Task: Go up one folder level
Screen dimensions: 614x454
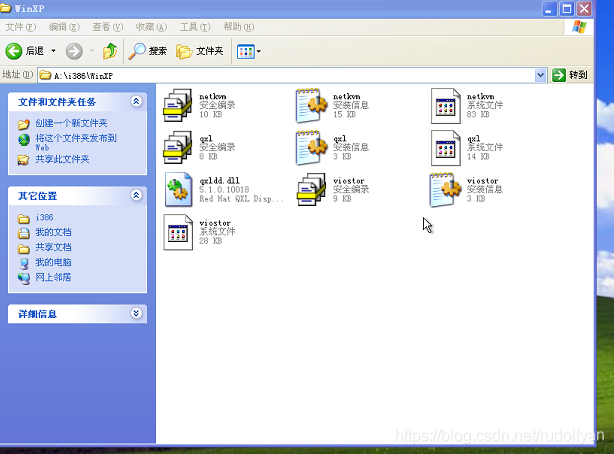Action: 110,51
